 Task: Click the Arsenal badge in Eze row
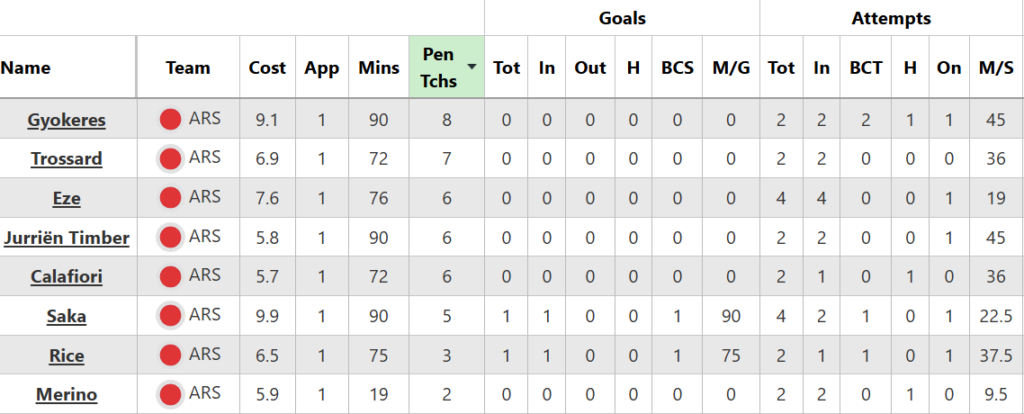point(171,198)
